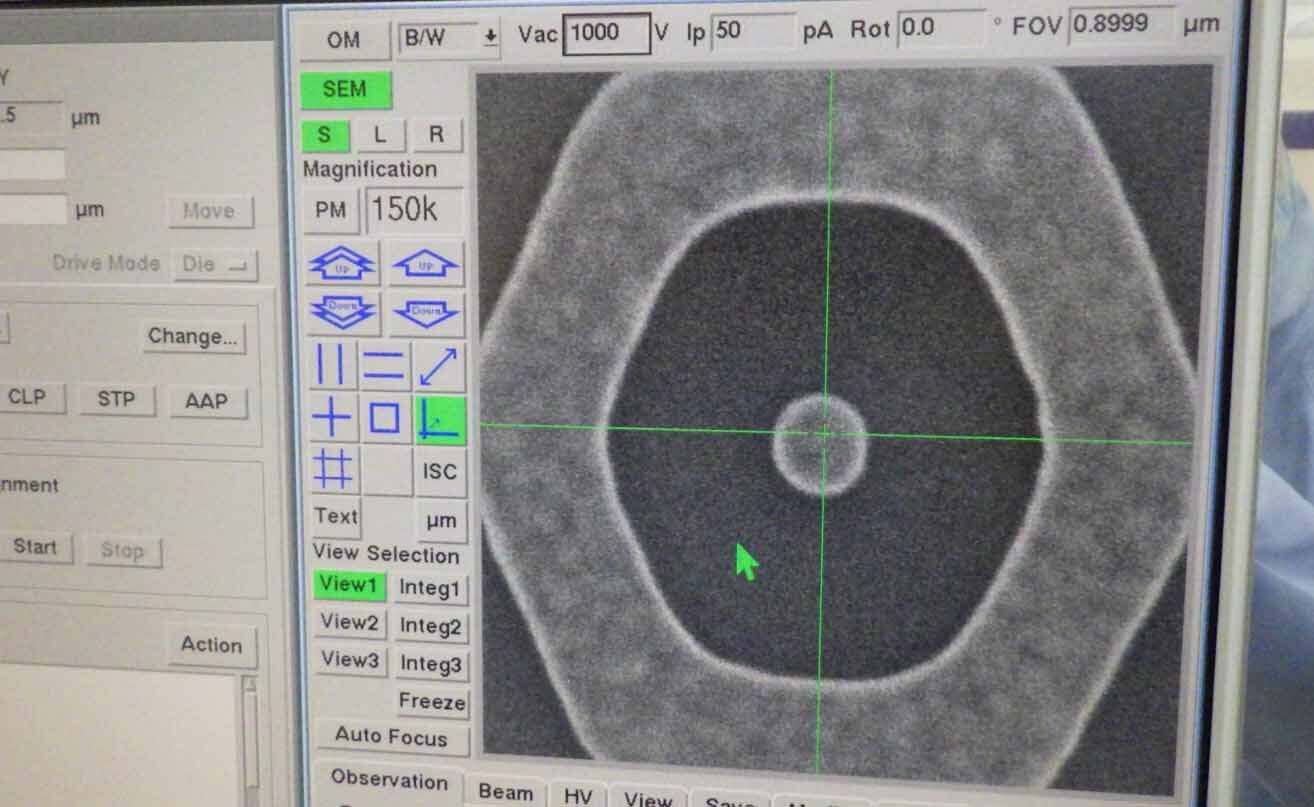Click the Integ1 button

[430, 588]
